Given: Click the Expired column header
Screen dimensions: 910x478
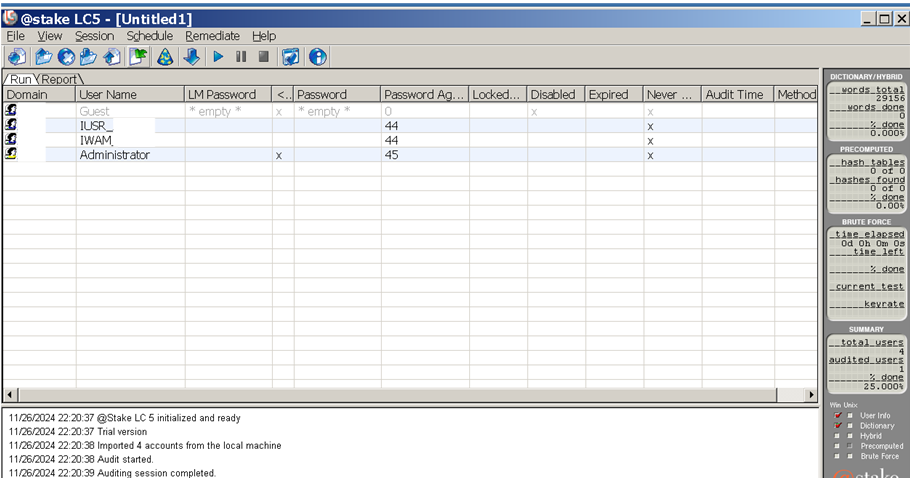Looking at the screenshot, I should pyautogui.click(x=614, y=95).
